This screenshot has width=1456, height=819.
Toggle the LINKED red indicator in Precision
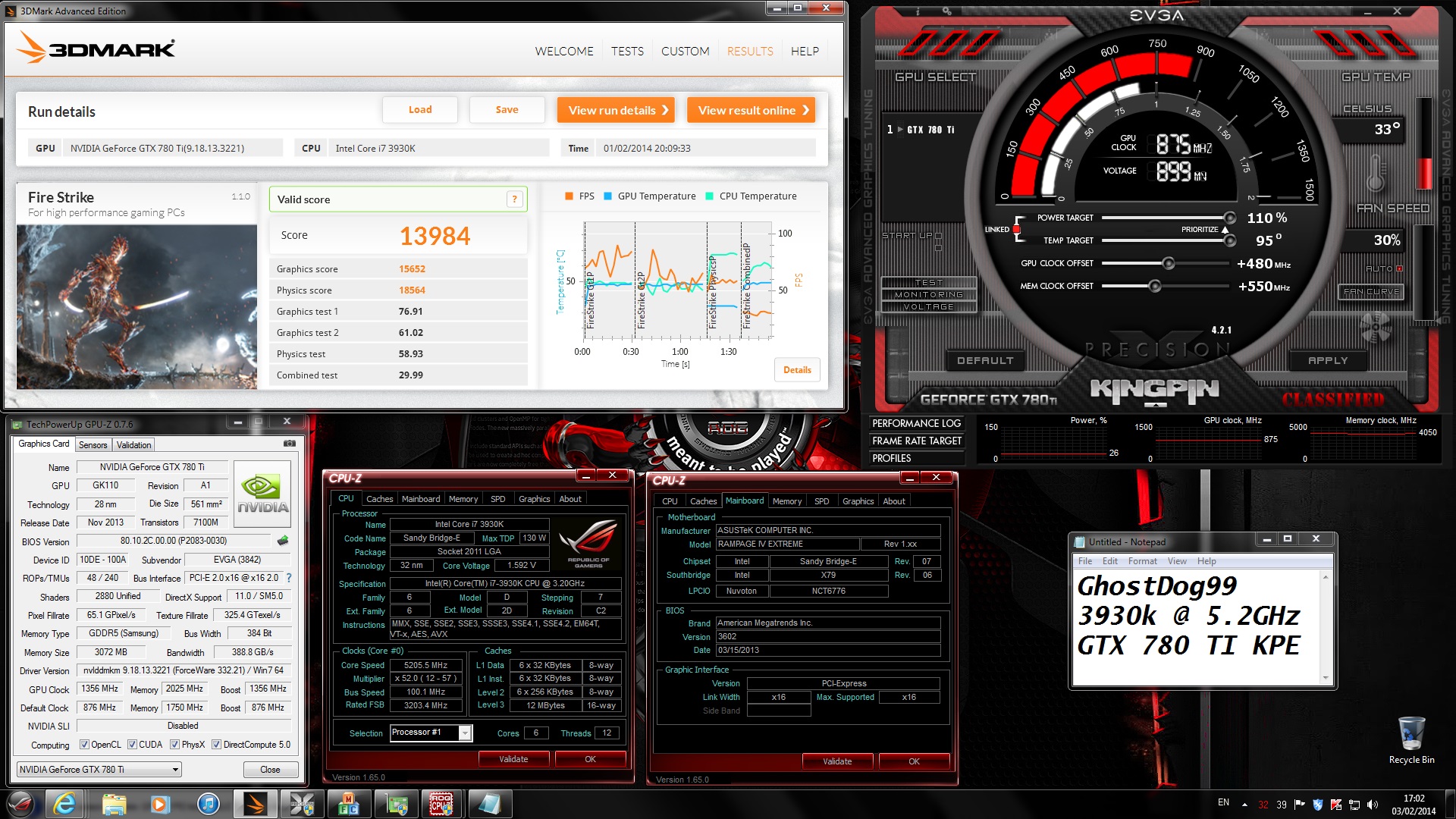pos(1016,229)
